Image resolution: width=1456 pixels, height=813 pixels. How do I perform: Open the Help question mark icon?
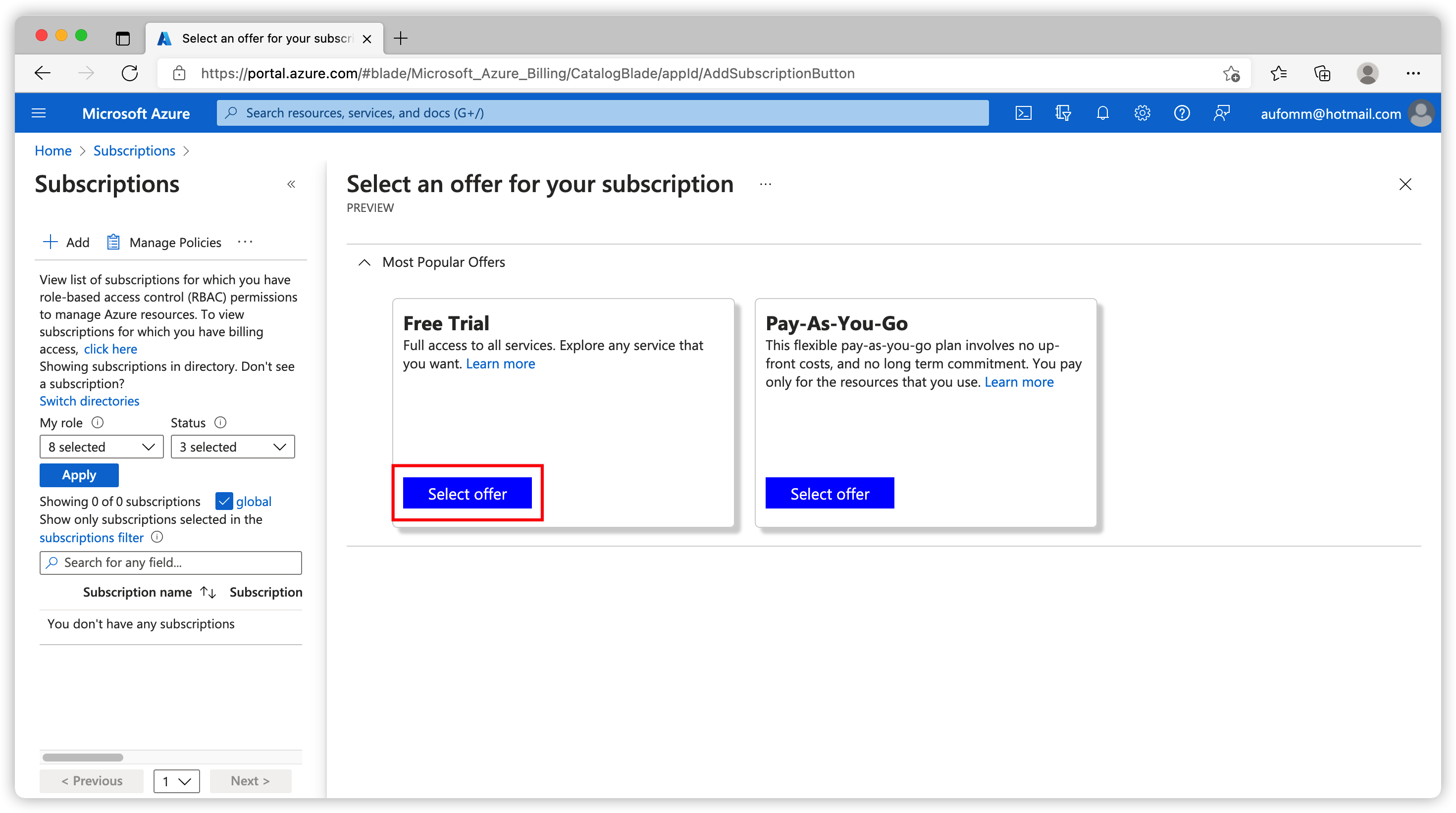coord(1181,113)
